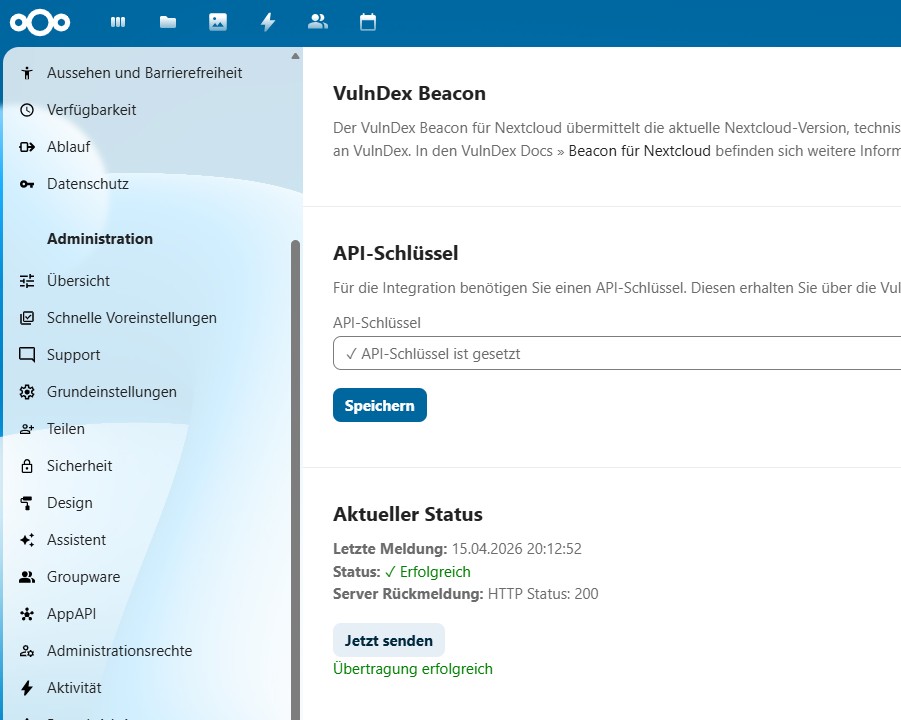Image resolution: width=901 pixels, height=720 pixels.
Task: Select the gear icon next to Grundeinstellungen
Action: (27, 392)
